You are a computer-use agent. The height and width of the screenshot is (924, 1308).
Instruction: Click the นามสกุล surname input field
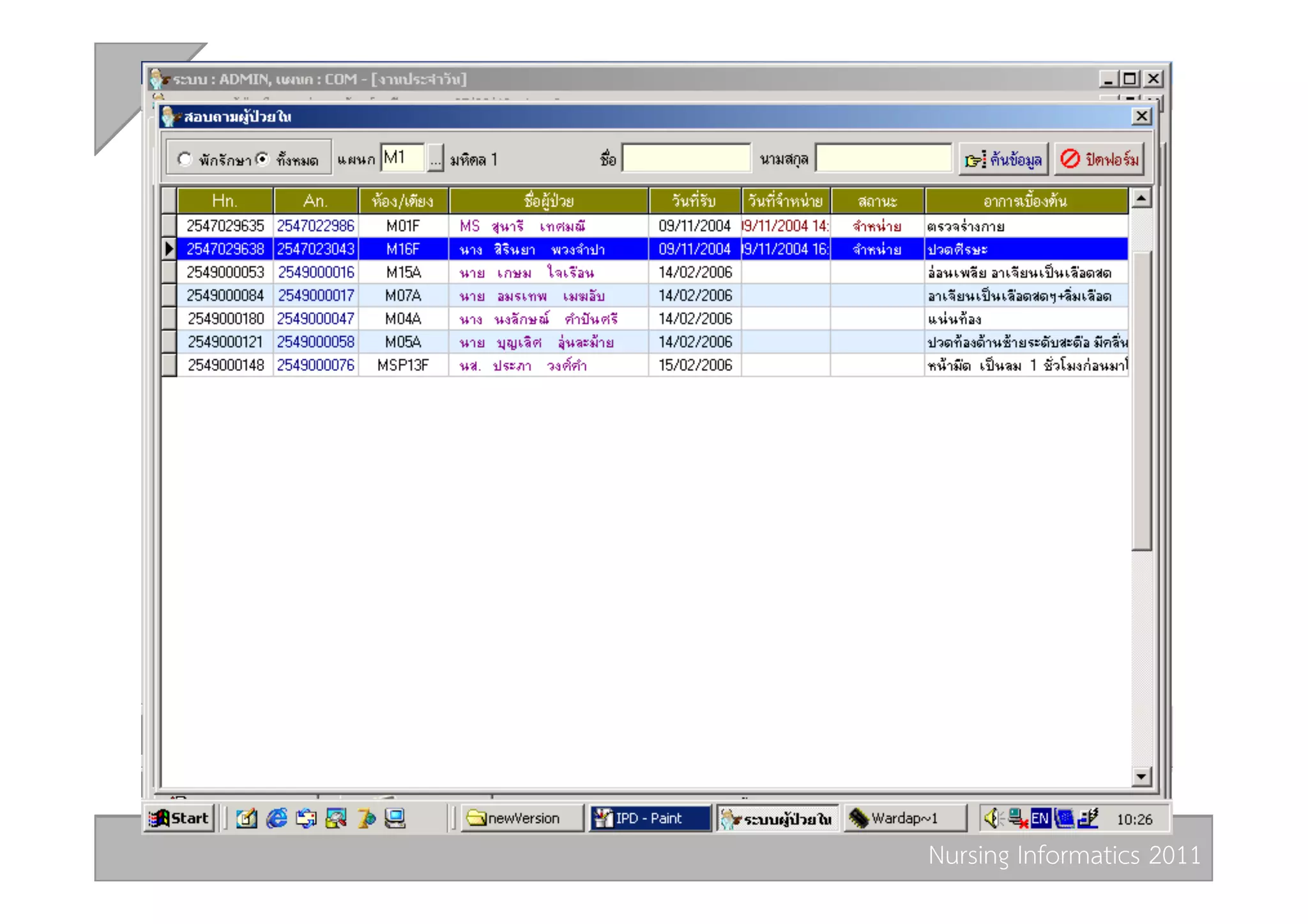883,158
